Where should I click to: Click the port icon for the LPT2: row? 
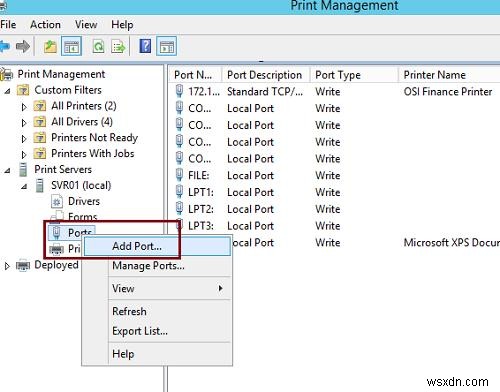click(179, 208)
